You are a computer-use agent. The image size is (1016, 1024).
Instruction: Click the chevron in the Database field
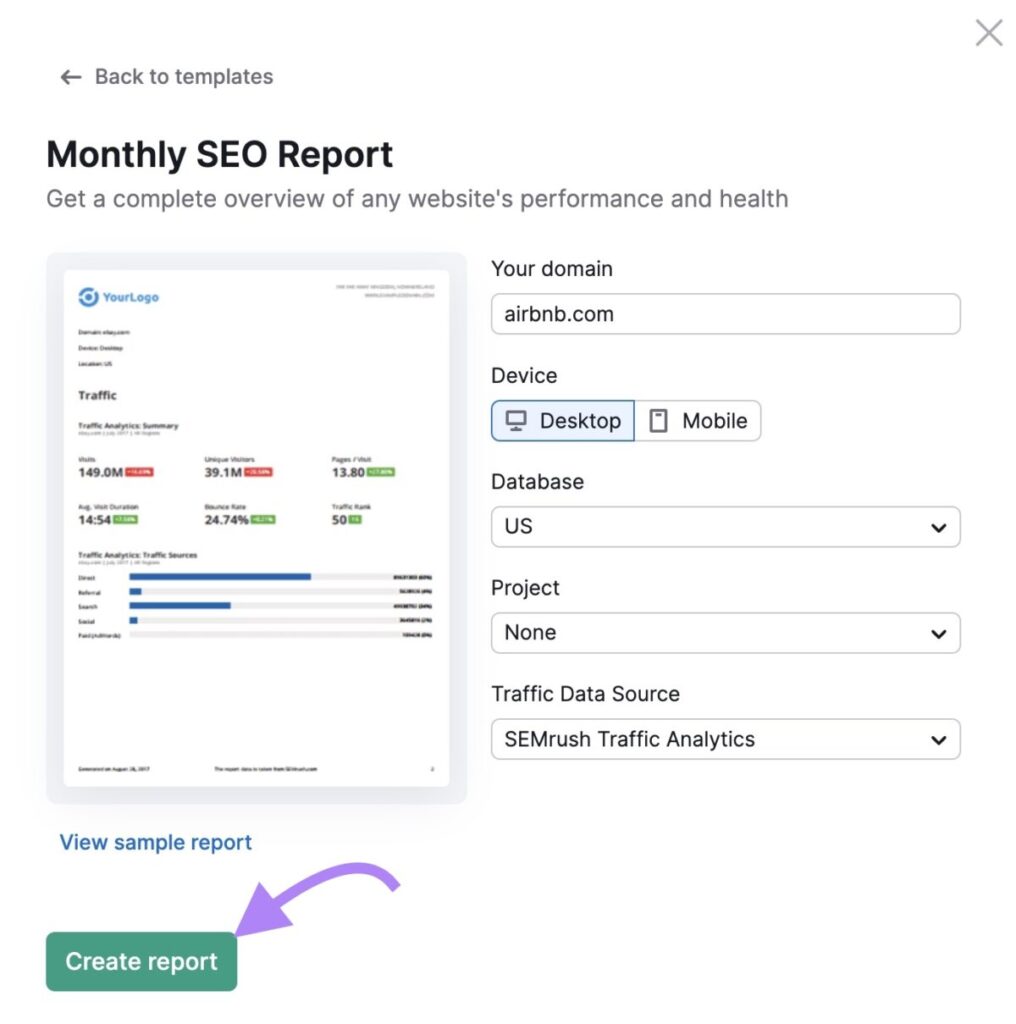point(938,527)
